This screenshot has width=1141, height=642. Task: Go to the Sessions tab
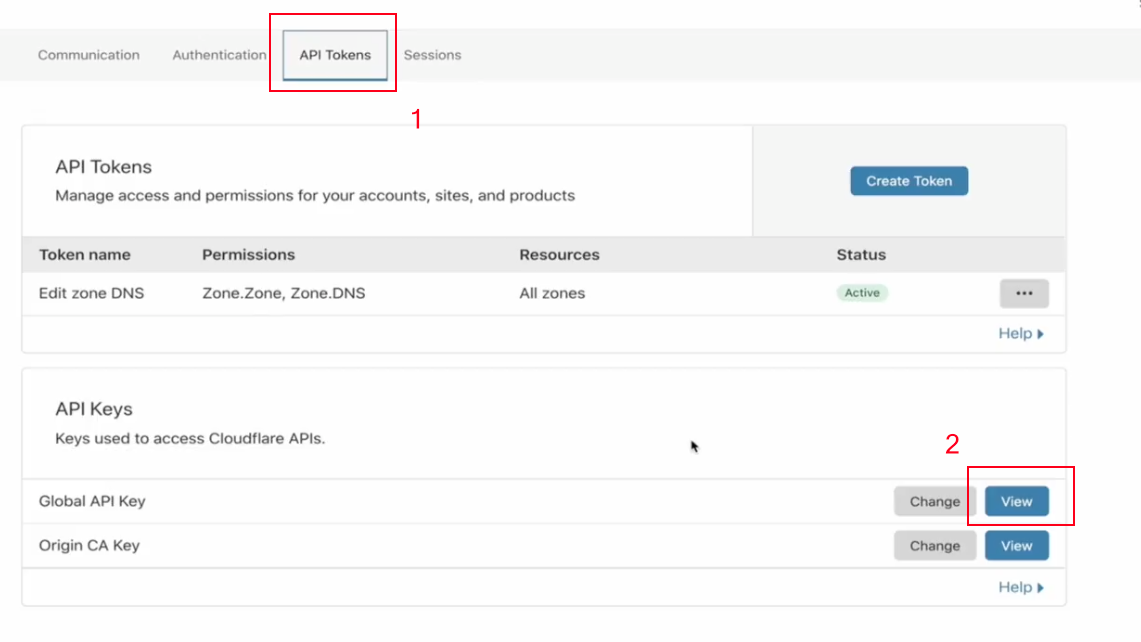click(x=432, y=55)
